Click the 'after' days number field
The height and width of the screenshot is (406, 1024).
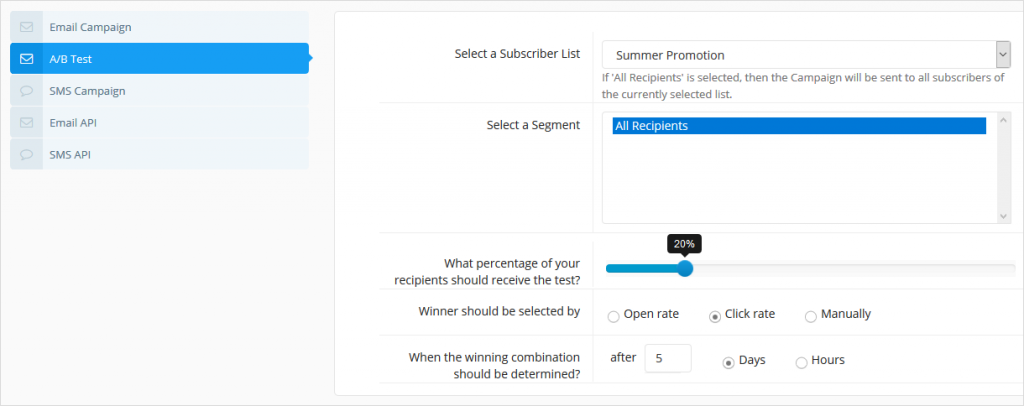click(668, 358)
